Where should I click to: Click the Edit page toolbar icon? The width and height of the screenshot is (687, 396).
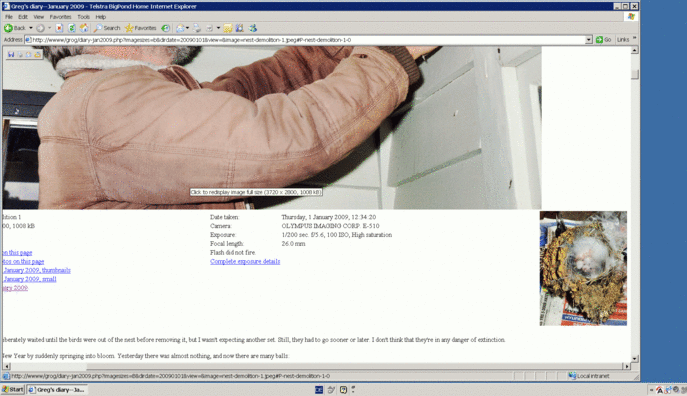click(x=209, y=28)
